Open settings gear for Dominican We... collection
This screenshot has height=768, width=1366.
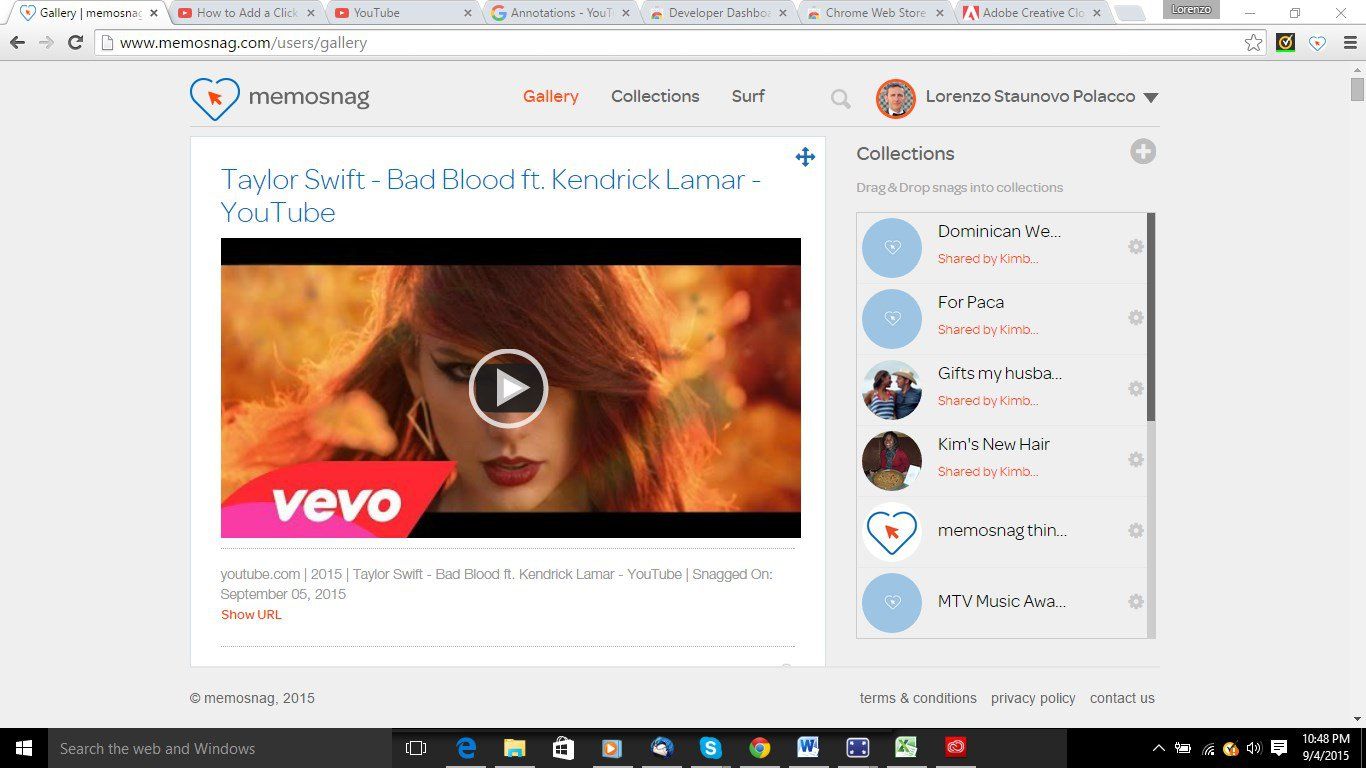pyautogui.click(x=1136, y=246)
